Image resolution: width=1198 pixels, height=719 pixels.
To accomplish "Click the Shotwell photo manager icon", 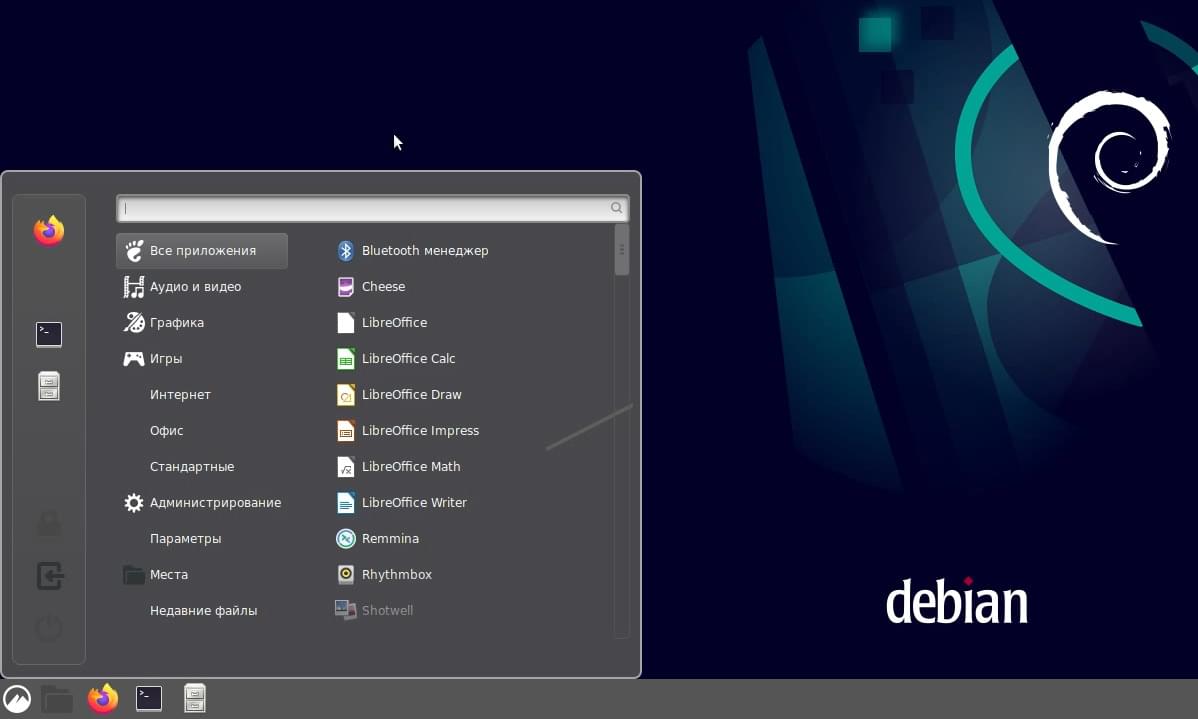I will [345, 610].
